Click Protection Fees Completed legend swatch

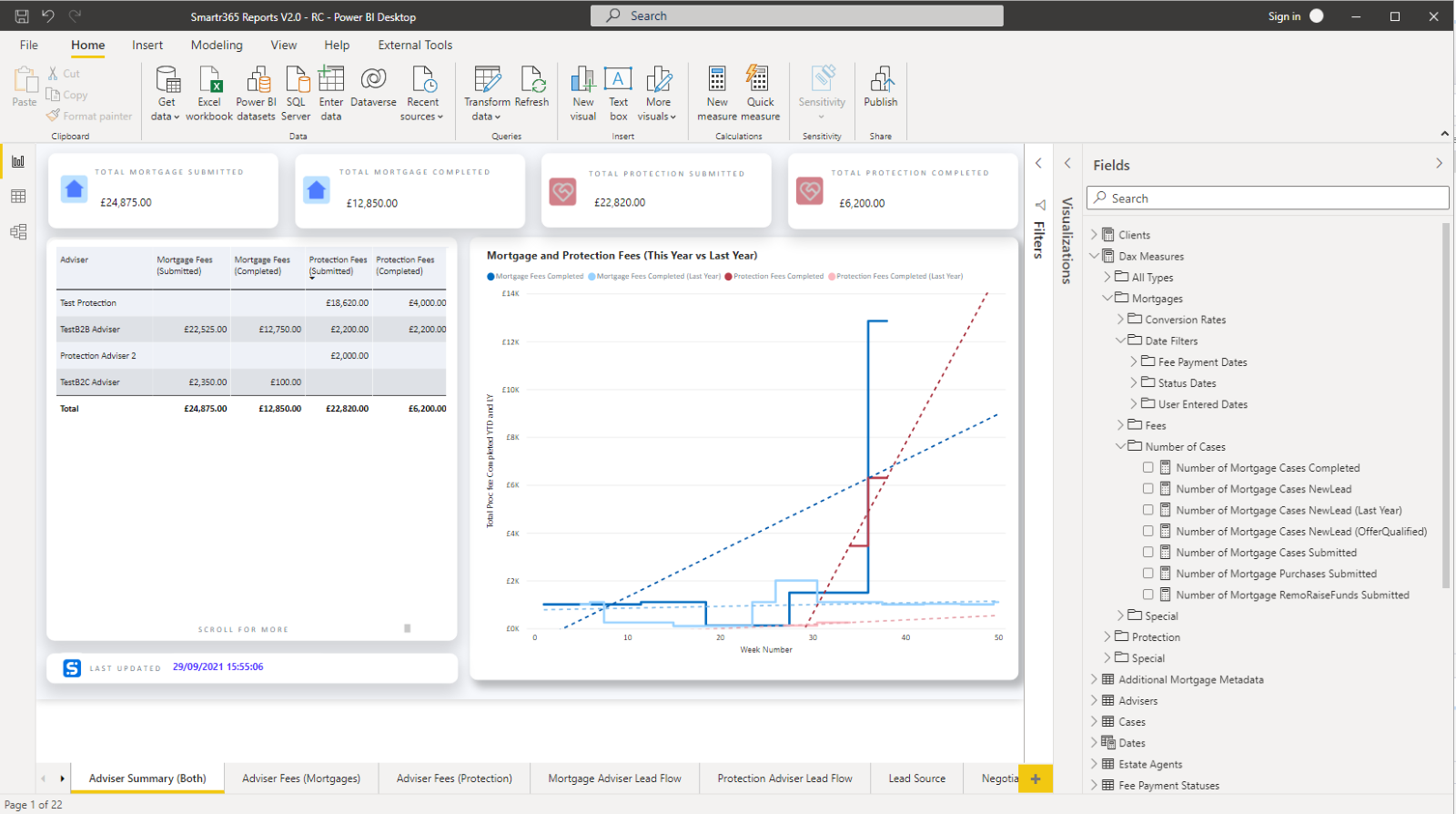click(728, 276)
